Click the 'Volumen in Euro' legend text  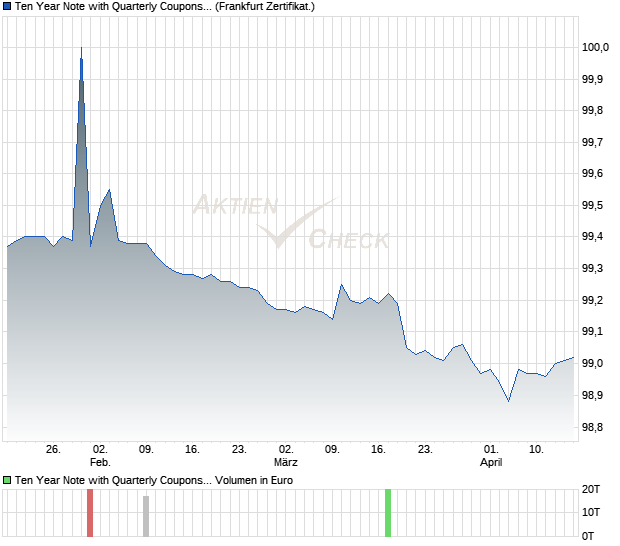coord(254,480)
